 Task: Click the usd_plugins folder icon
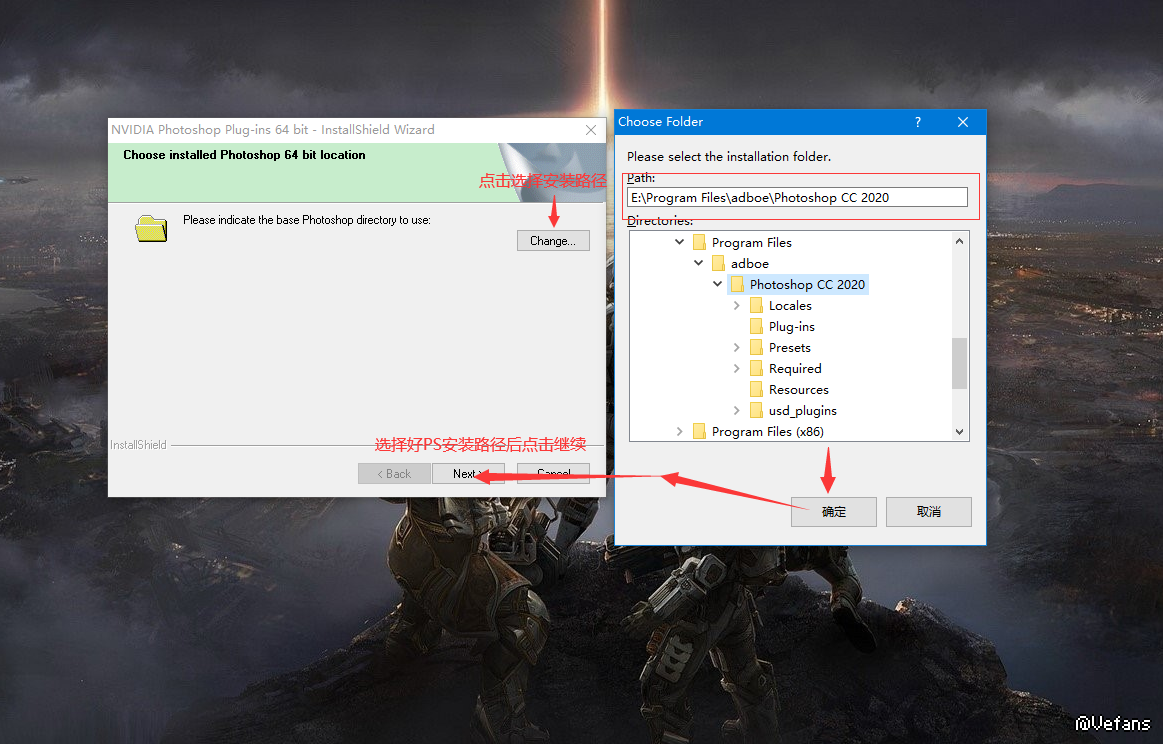click(x=756, y=410)
